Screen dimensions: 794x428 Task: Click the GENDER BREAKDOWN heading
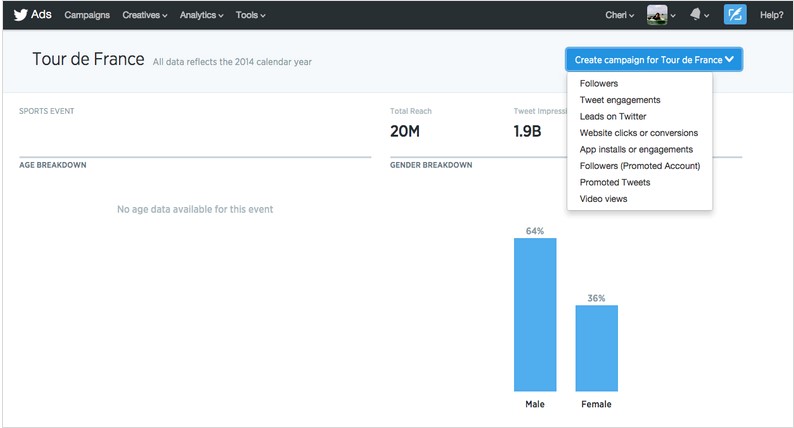(x=431, y=165)
